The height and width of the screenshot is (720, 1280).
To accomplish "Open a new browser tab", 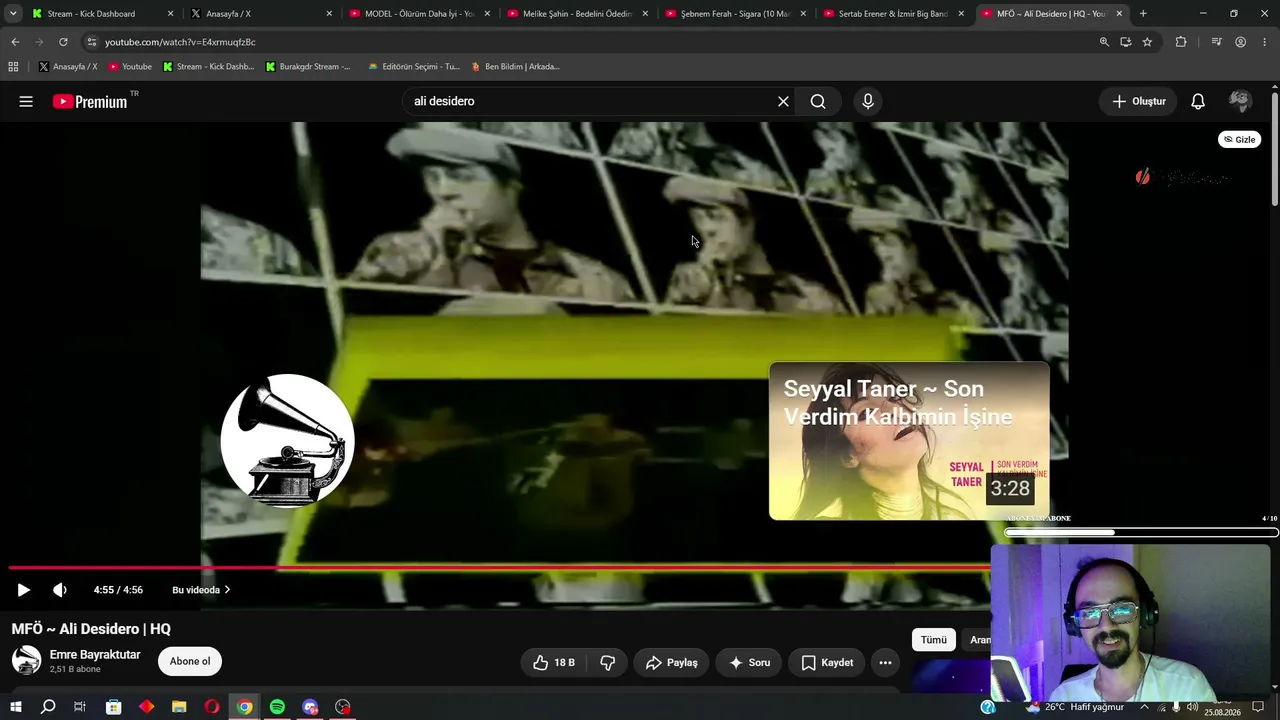I will [x=1143, y=14].
